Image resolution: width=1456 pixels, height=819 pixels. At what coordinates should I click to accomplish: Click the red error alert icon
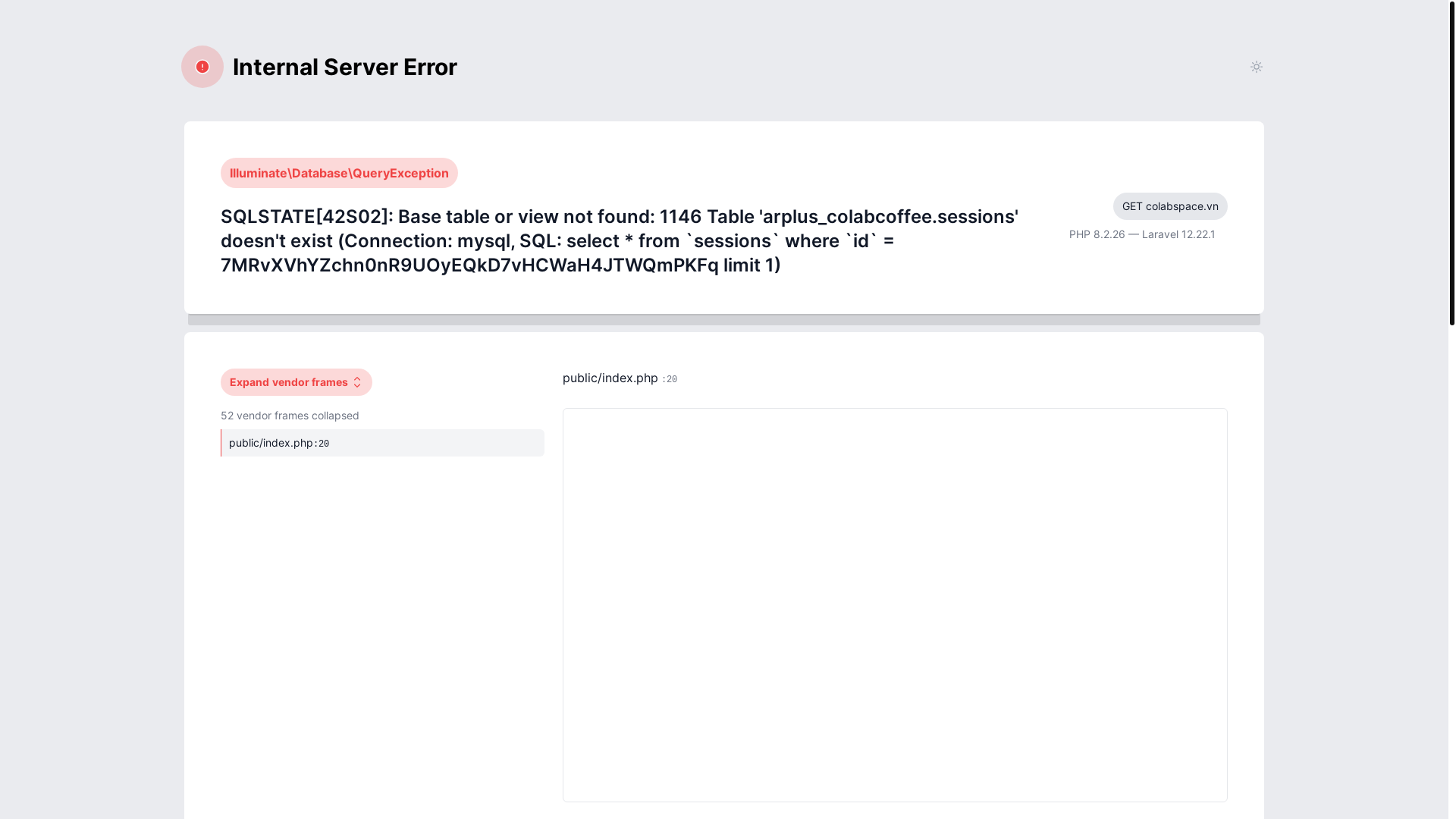tap(202, 67)
